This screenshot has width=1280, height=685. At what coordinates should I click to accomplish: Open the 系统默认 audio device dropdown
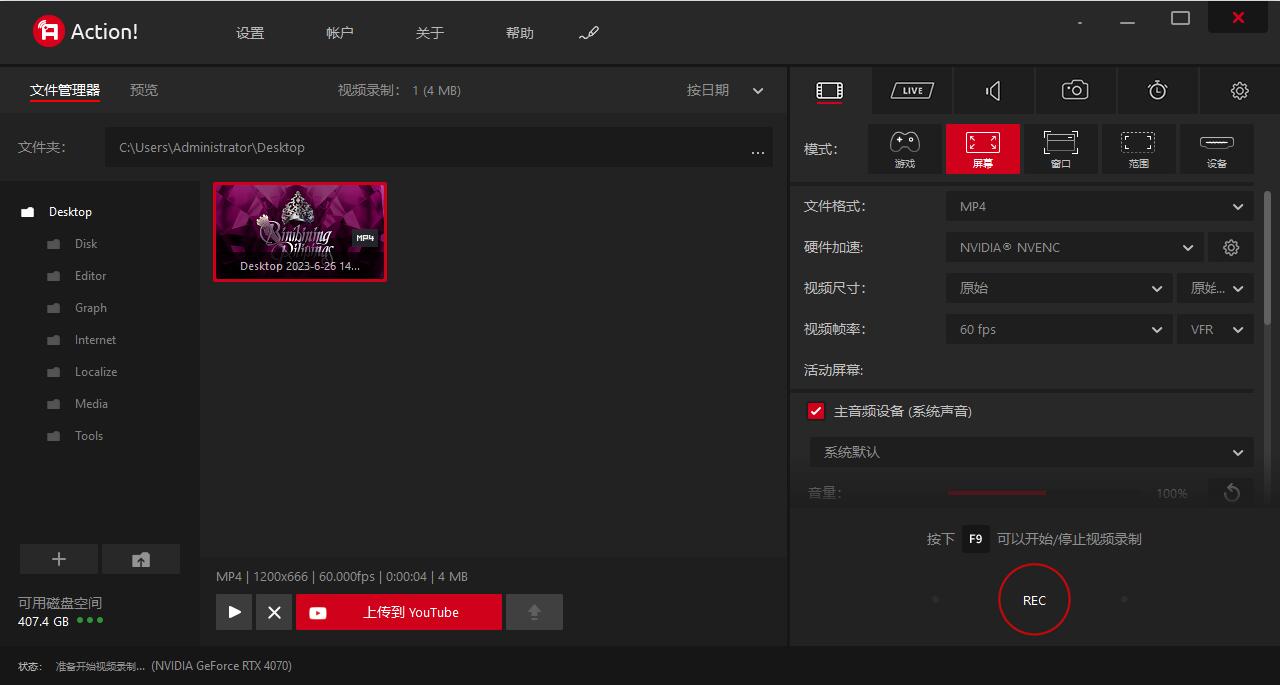tap(1030, 452)
